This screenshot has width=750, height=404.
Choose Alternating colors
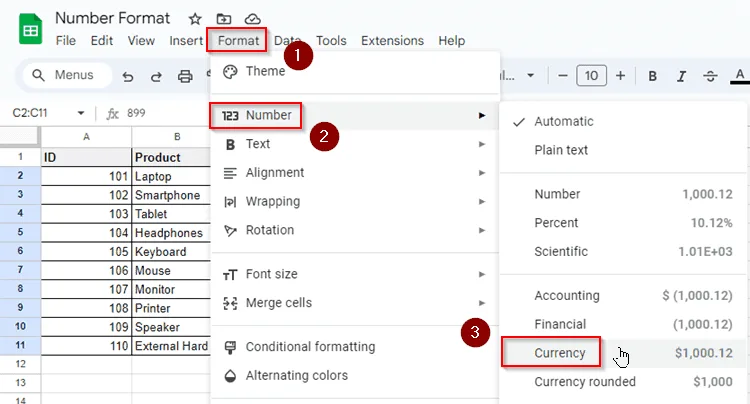coord(355,375)
